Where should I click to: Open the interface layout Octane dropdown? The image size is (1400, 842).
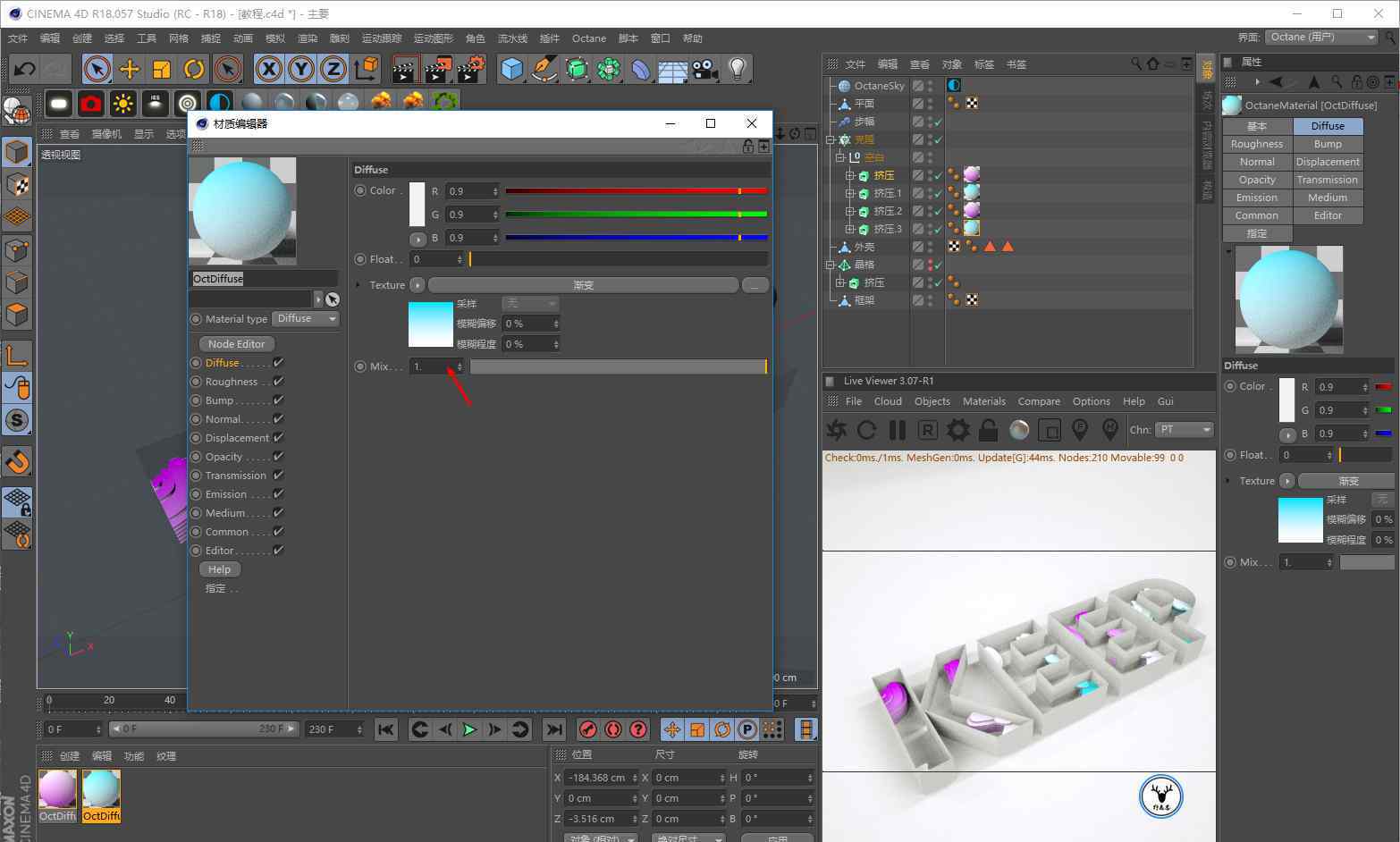tap(1321, 37)
